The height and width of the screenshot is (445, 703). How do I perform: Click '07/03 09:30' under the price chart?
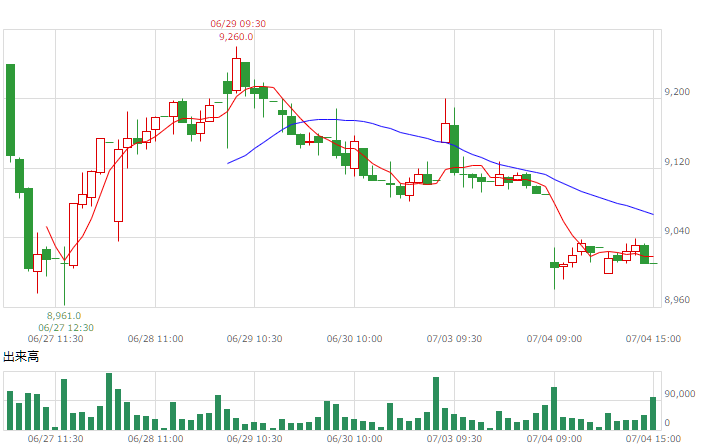pos(454,339)
